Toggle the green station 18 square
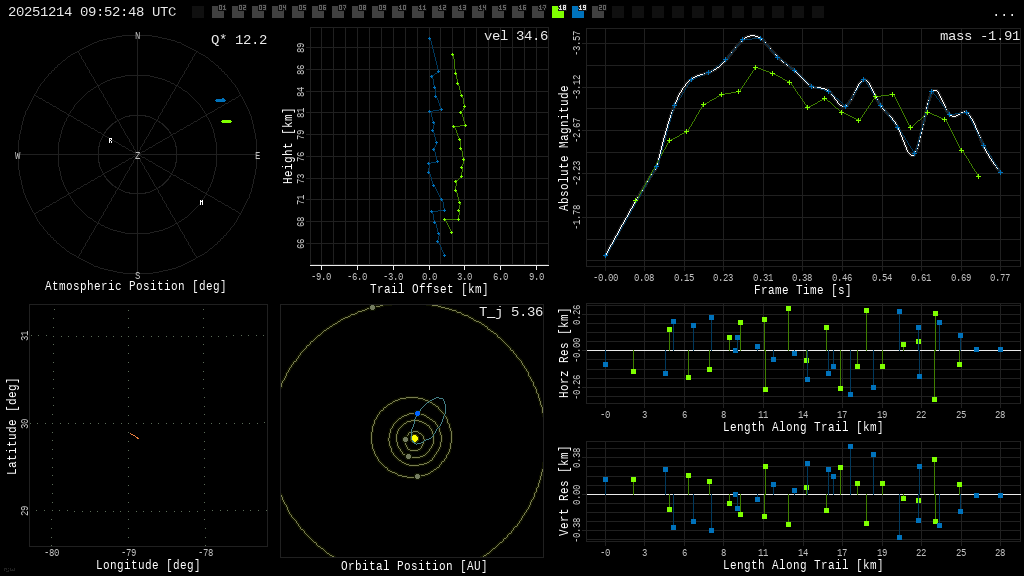 [x=558, y=12]
